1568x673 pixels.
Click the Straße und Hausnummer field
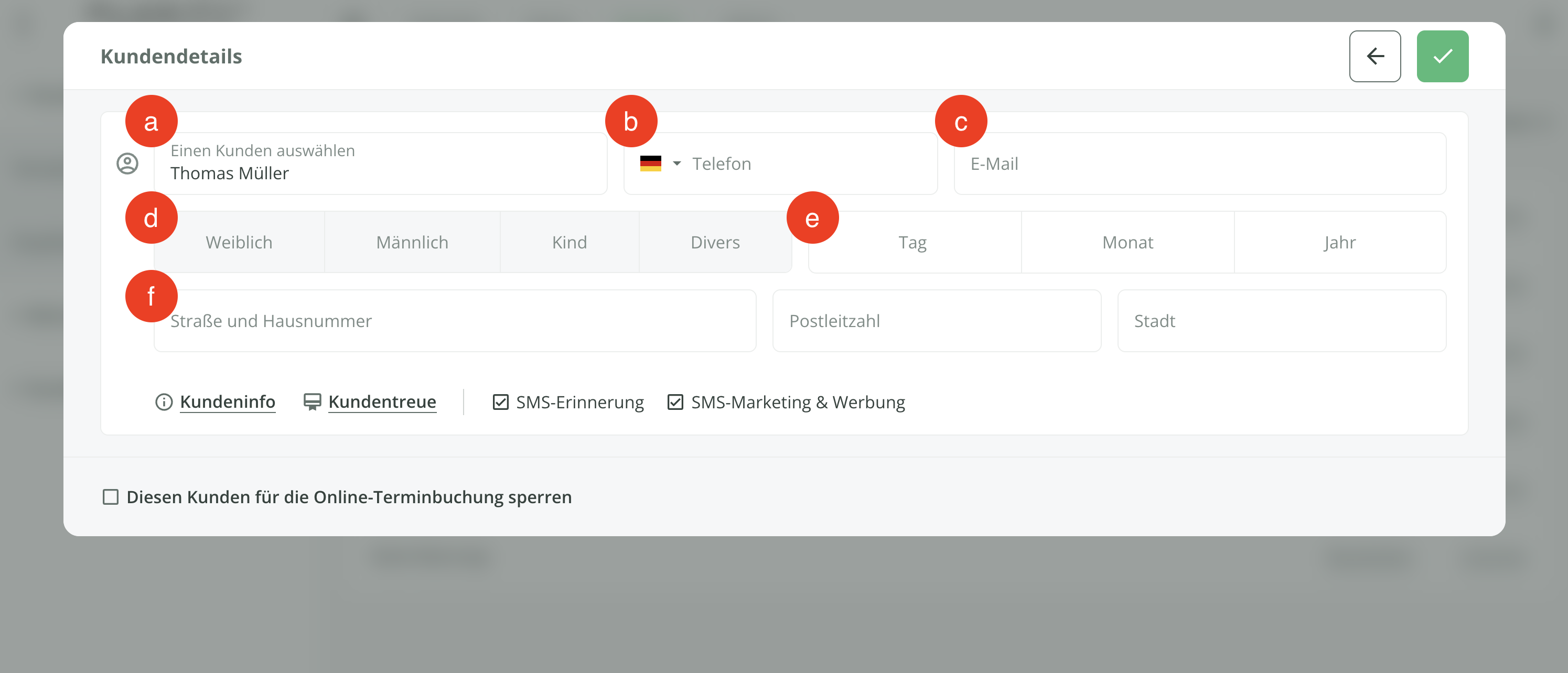454,321
